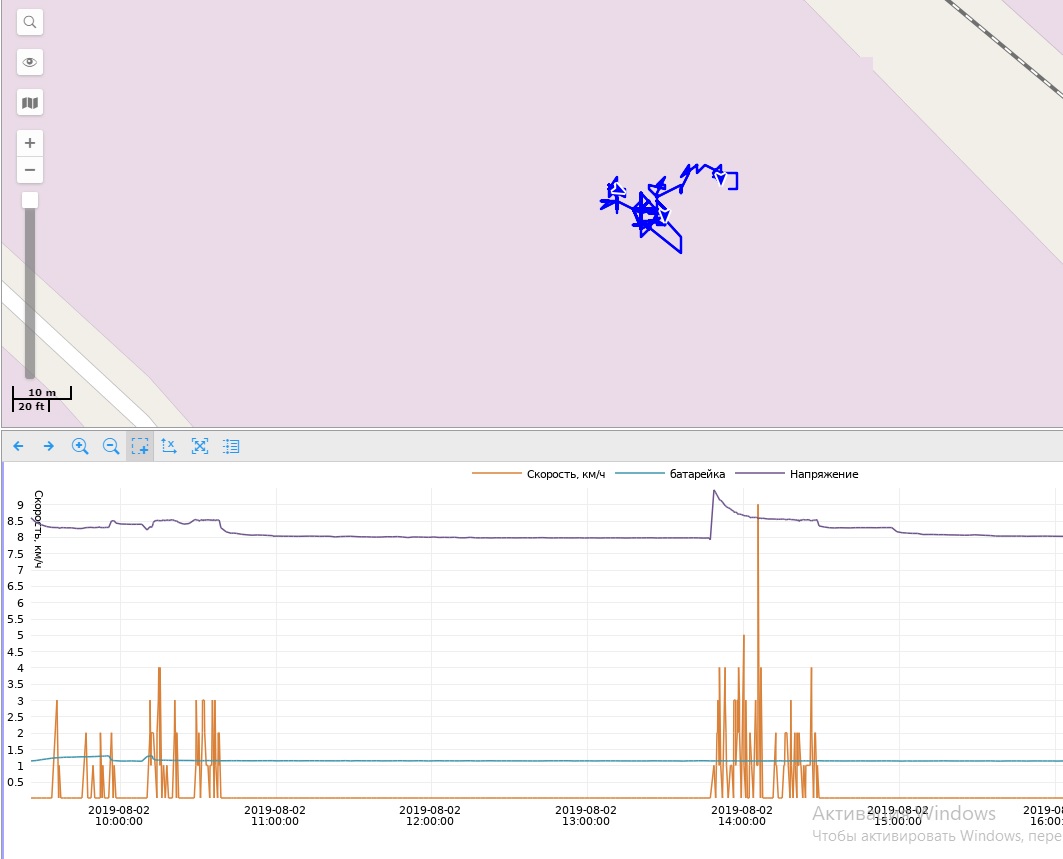Toggle map visibility with the eye icon
Screen dimensions: 1063x859
pos(30,62)
